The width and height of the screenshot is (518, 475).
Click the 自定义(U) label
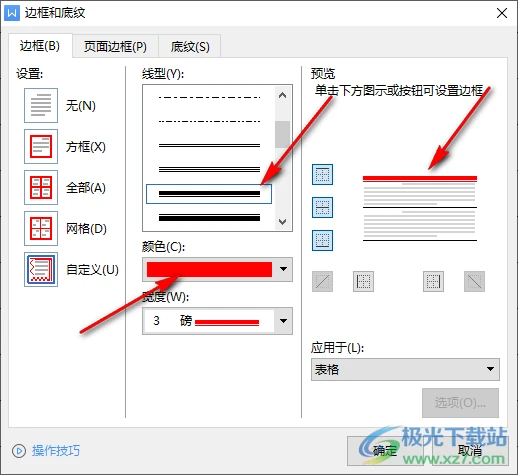(92, 270)
